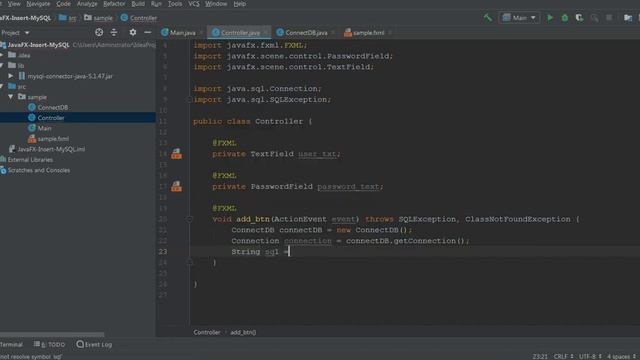Collapse the src folder node

(x=2, y=86)
